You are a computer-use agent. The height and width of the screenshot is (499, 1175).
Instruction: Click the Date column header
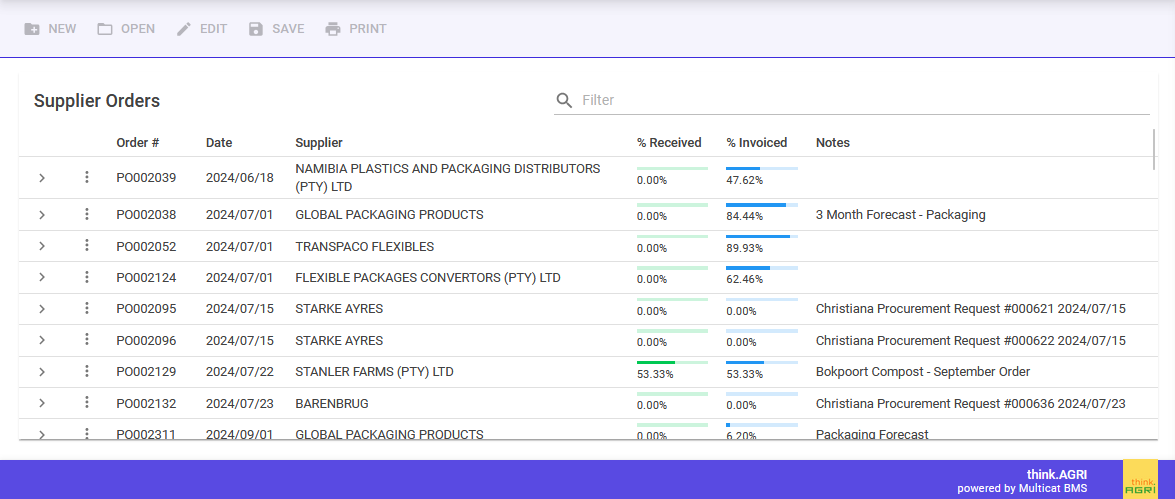coord(219,142)
